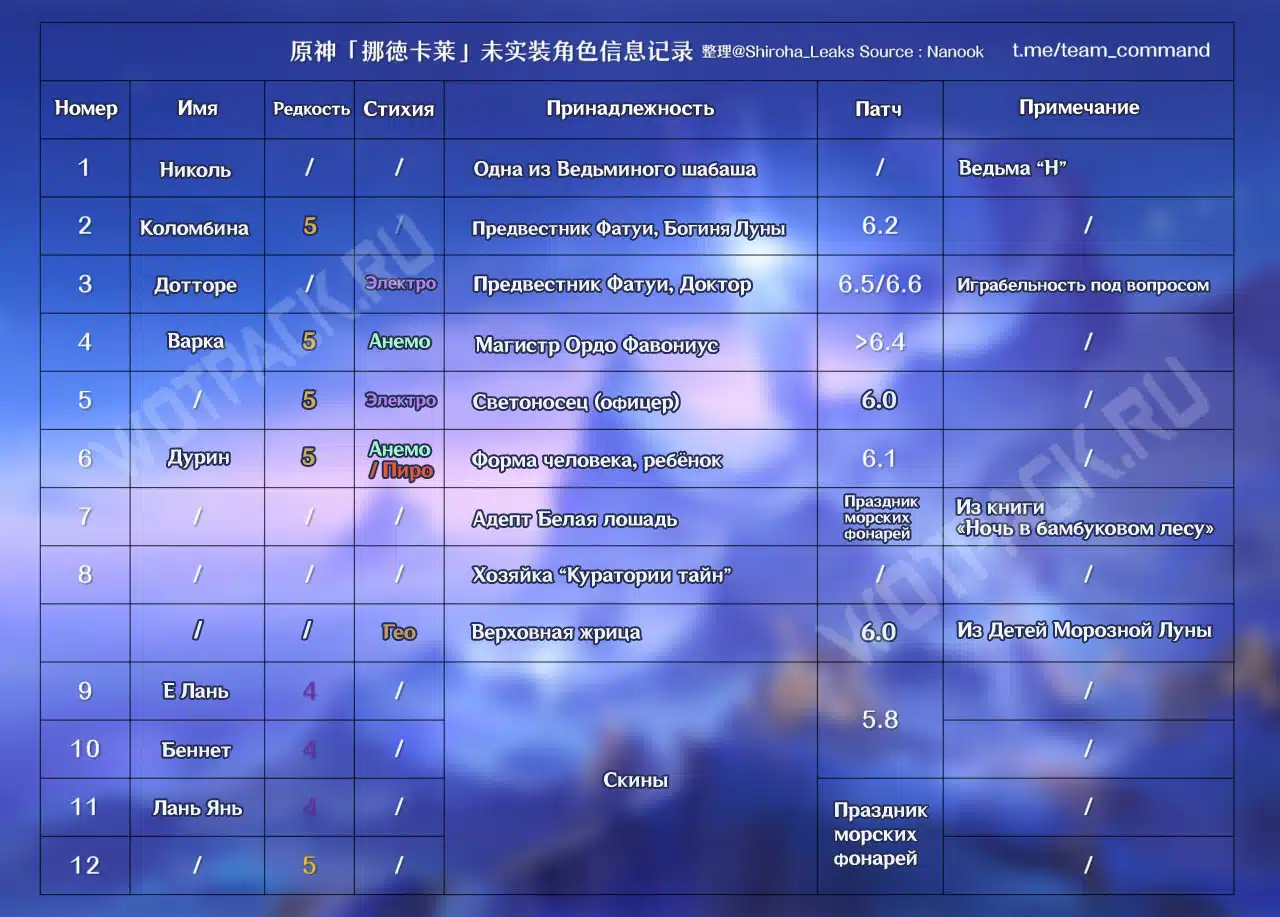Click the name cell 'Беннет'
Image resolution: width=1280 pixels, height=917 pixels.
(x=196, y=749)
